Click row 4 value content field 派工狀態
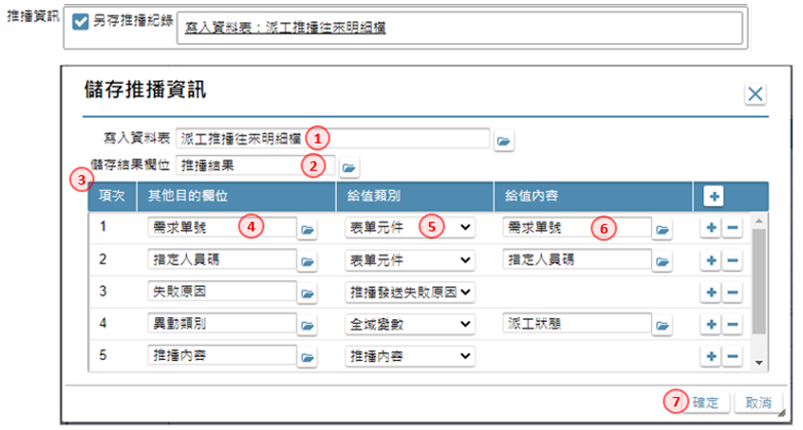 point(577,324)
